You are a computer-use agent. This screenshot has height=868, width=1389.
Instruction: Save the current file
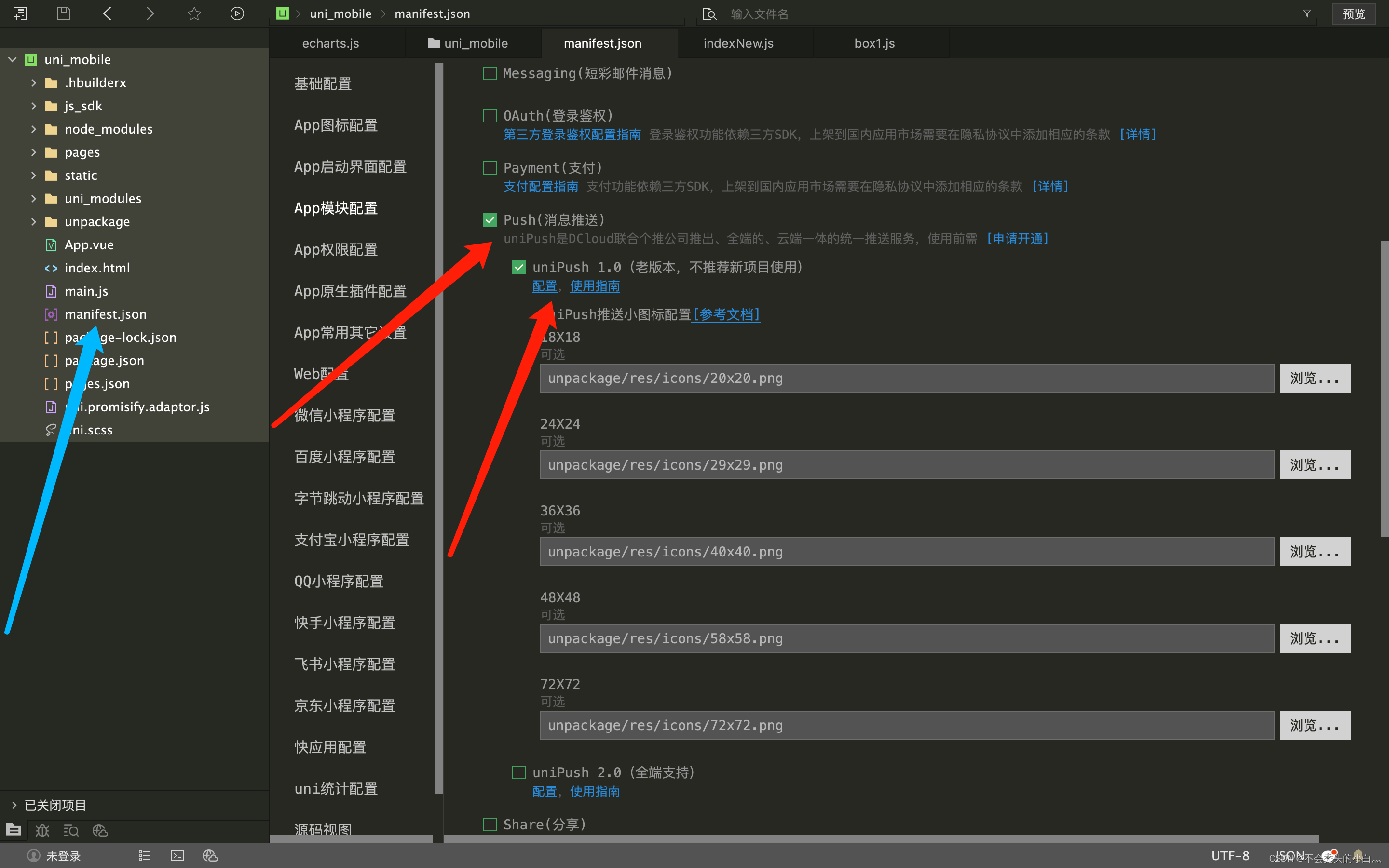pos(63,13)
